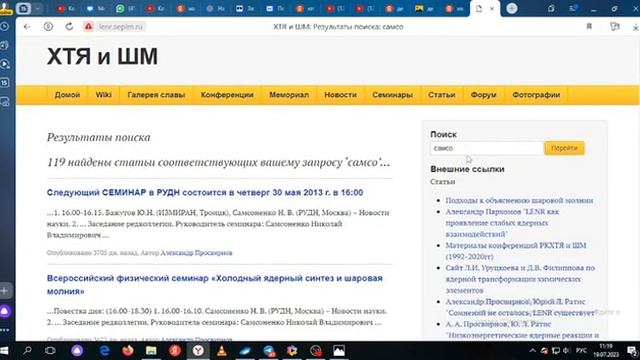This screenshot has width=640, height=360.
Task: Launch the Alice assistant from the sidebar
Action: coord(5,311)
